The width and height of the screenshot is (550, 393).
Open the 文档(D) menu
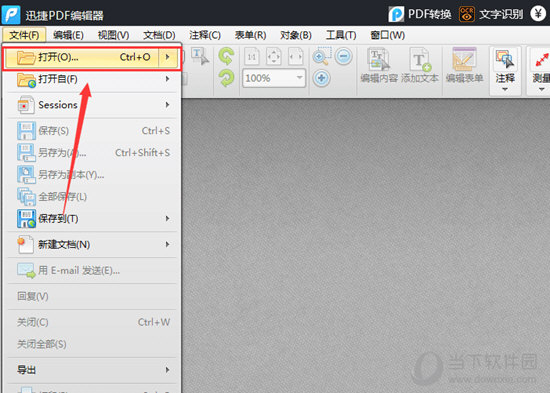pos(159,35)
